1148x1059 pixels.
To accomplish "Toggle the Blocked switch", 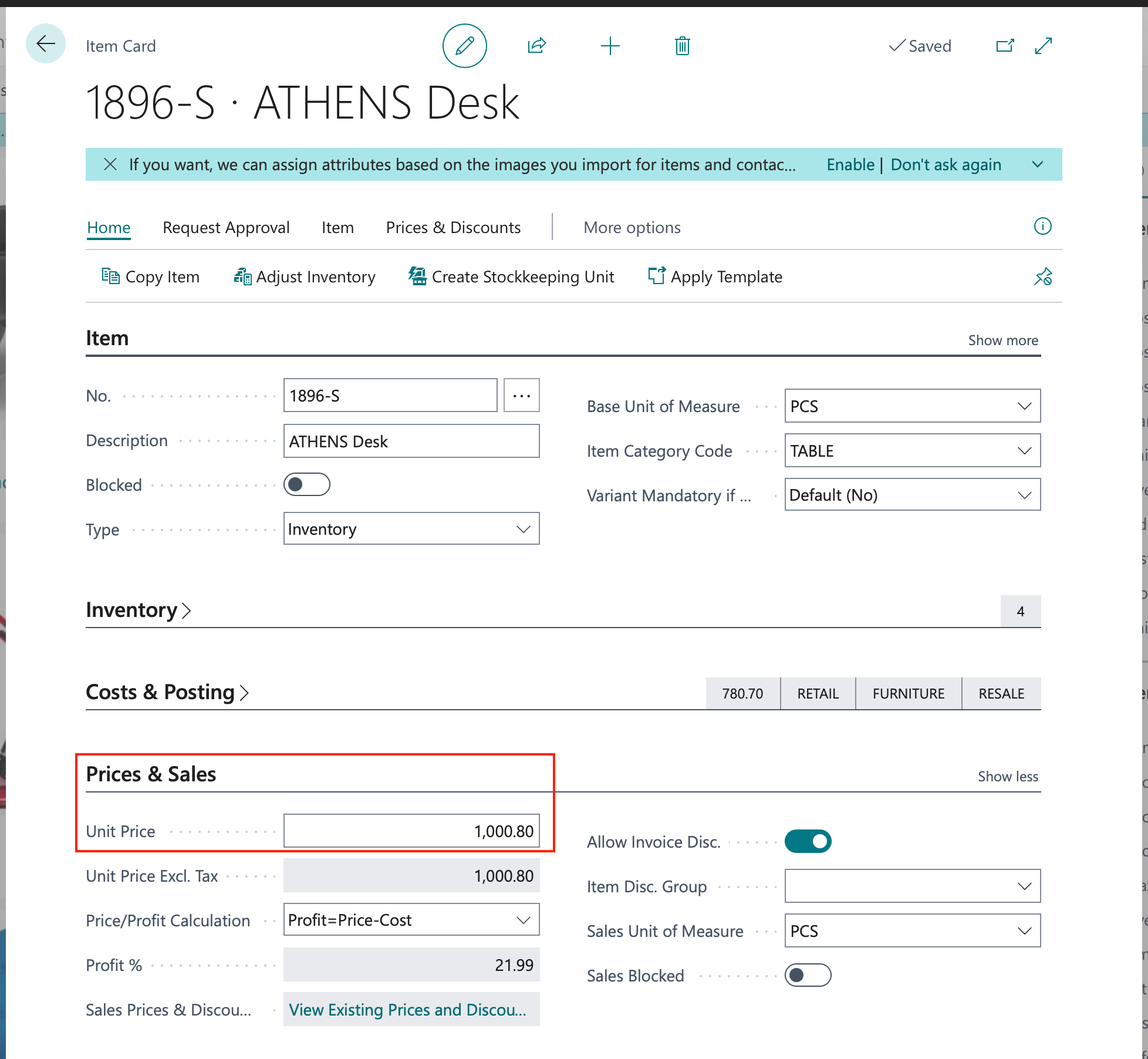I will 306,485.
